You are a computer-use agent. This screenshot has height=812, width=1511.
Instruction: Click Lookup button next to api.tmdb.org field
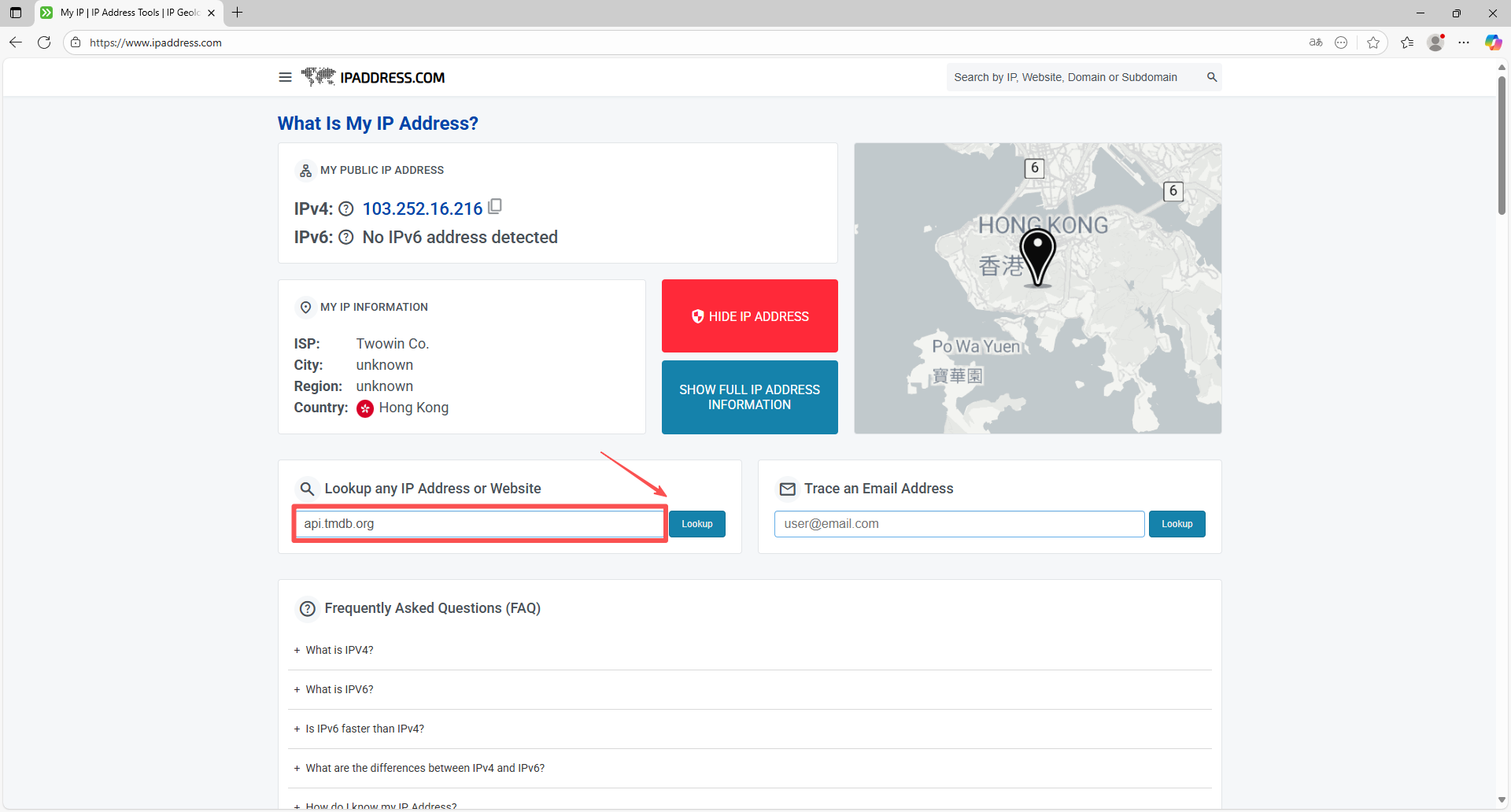[x=697, y=524]
